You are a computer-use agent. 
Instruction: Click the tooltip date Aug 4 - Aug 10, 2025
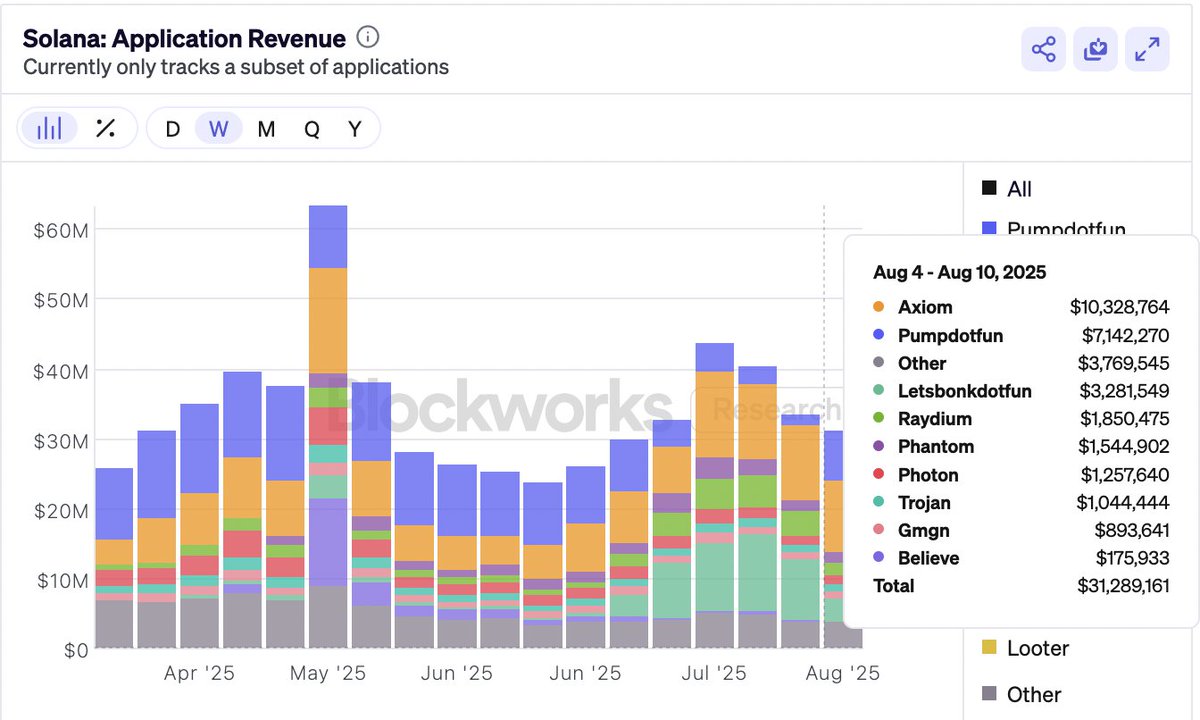pos(960,272)
